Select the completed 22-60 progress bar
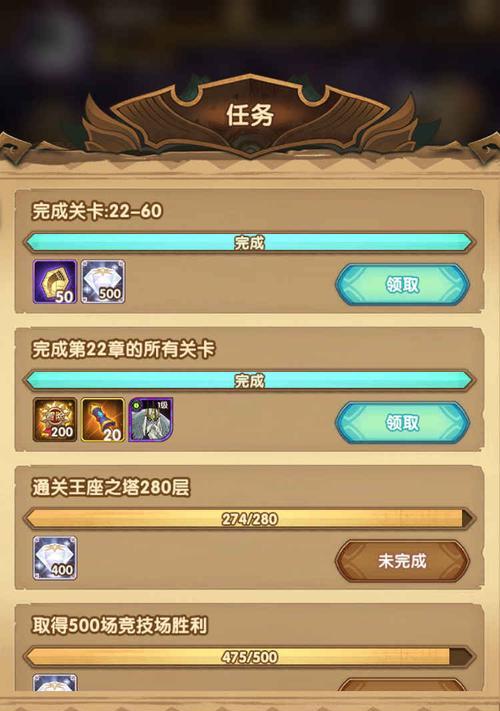The image size is (500, 711). (x=249, y=243)
